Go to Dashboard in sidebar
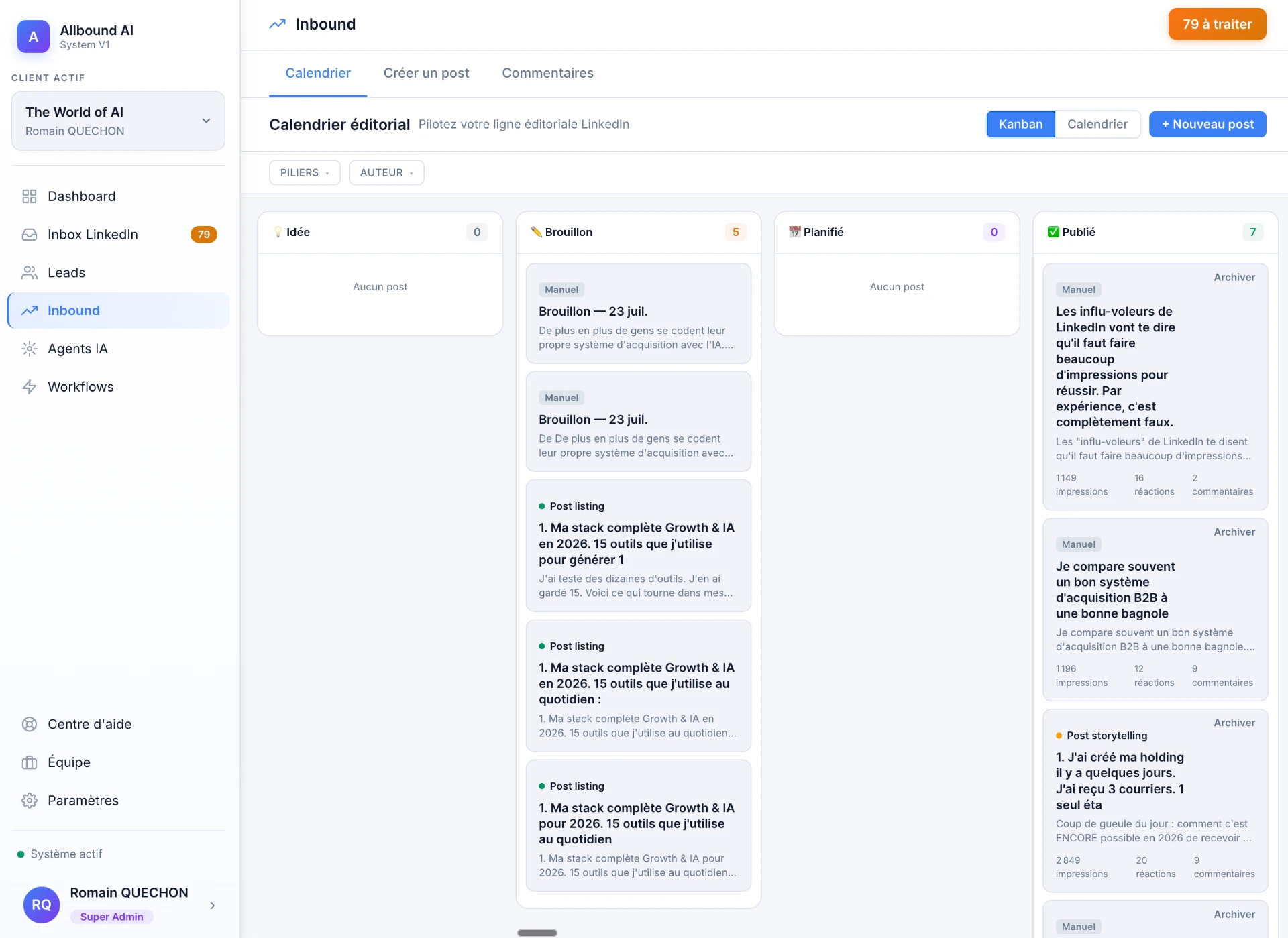The image size is (1288, 938). tap(118, 196)
